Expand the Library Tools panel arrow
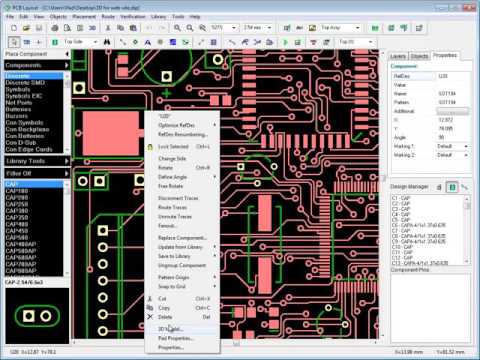This screenshot has height=360, width=480. 66,161
